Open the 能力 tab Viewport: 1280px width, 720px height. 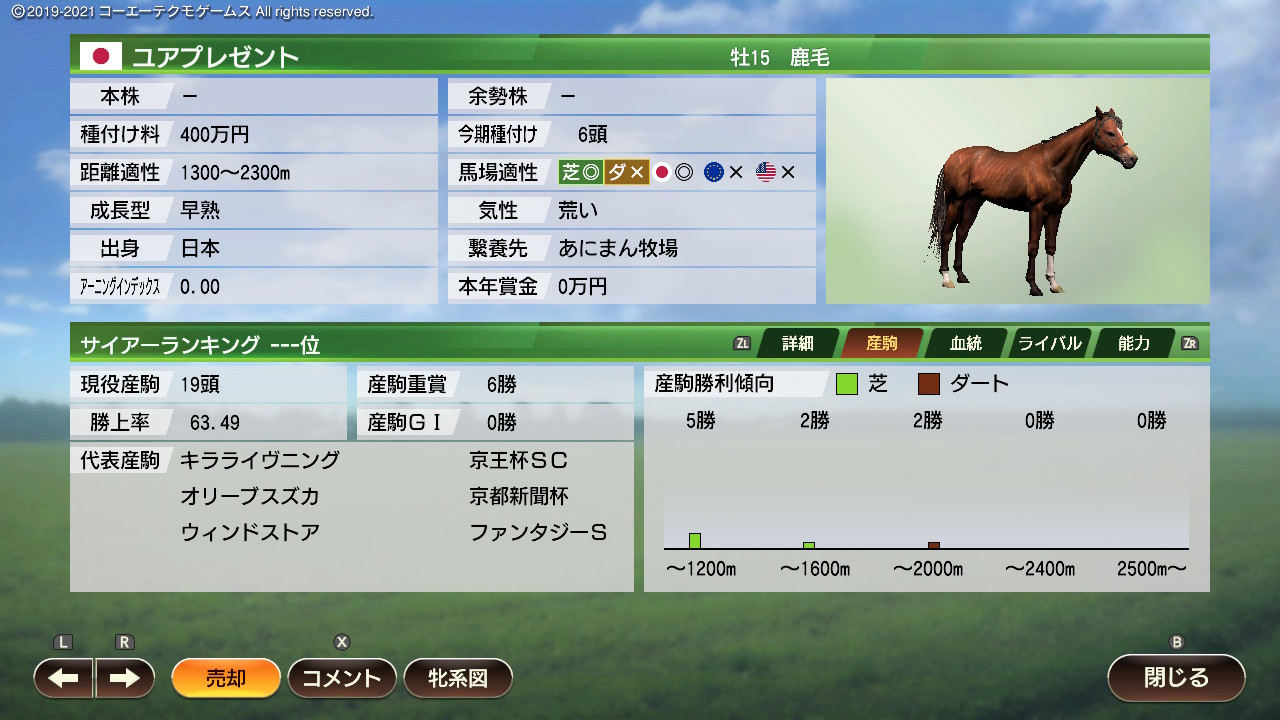[x=1134, y=343]
